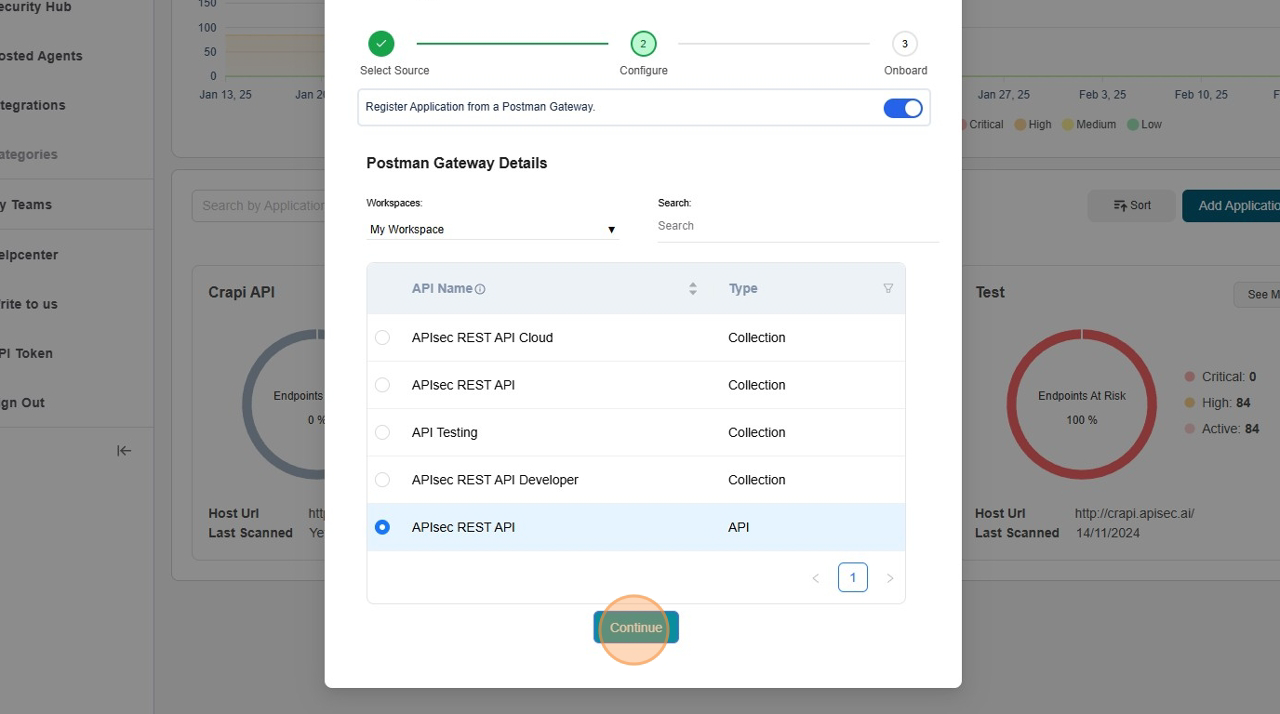This screenshot has width=1280, height=714.
Task: Select the APIsec REST API Cloud radio button
Action: pyautogui.click(x=382, y=338)
